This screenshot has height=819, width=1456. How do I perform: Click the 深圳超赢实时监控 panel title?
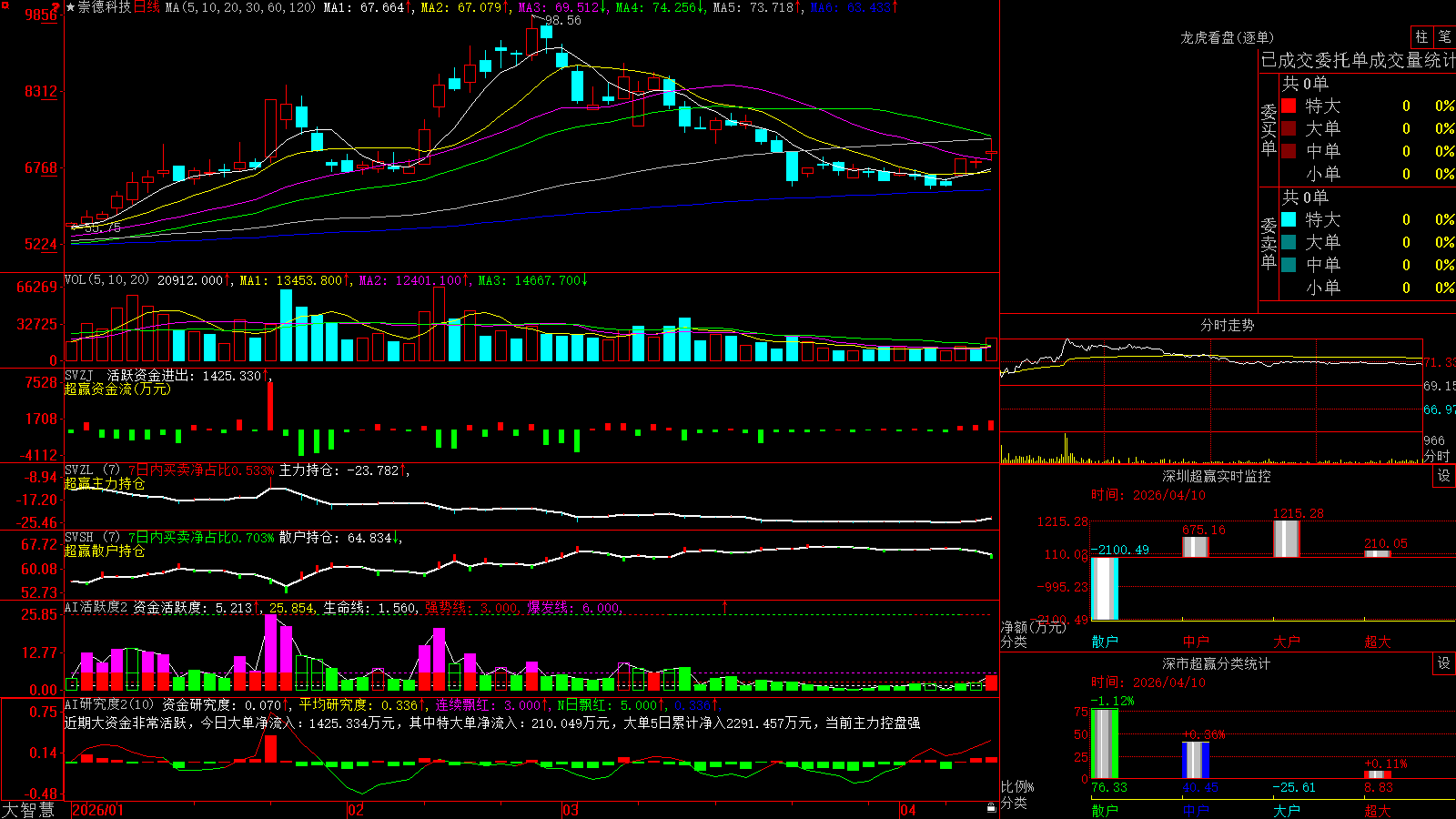coord(1217,476)
